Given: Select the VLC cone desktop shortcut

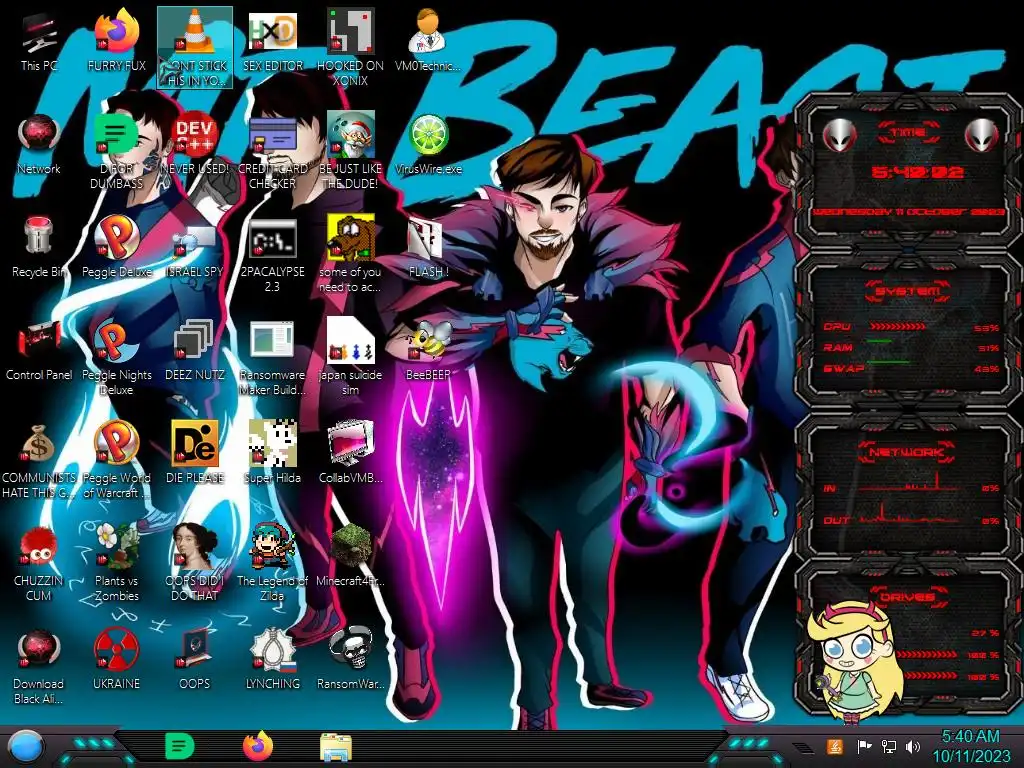Looking at the screenshot, I should coord(195,47).
